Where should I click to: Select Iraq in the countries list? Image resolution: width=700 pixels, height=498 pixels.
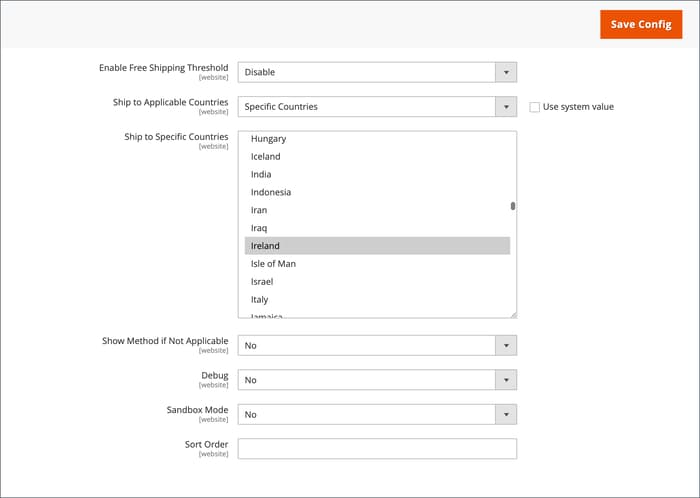259,228
